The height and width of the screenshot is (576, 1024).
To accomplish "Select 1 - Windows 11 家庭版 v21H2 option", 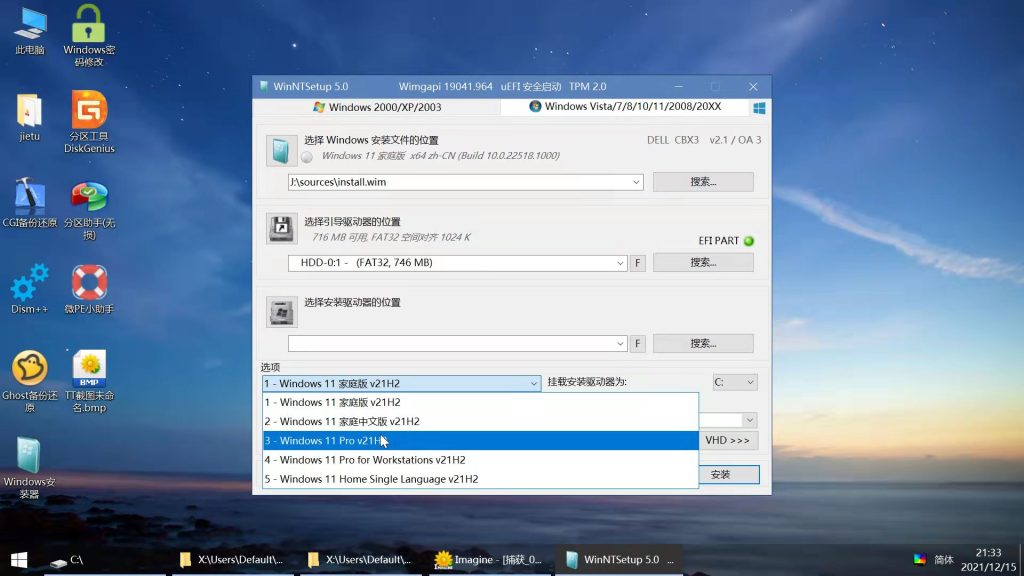I will click(x=480, y=402).
